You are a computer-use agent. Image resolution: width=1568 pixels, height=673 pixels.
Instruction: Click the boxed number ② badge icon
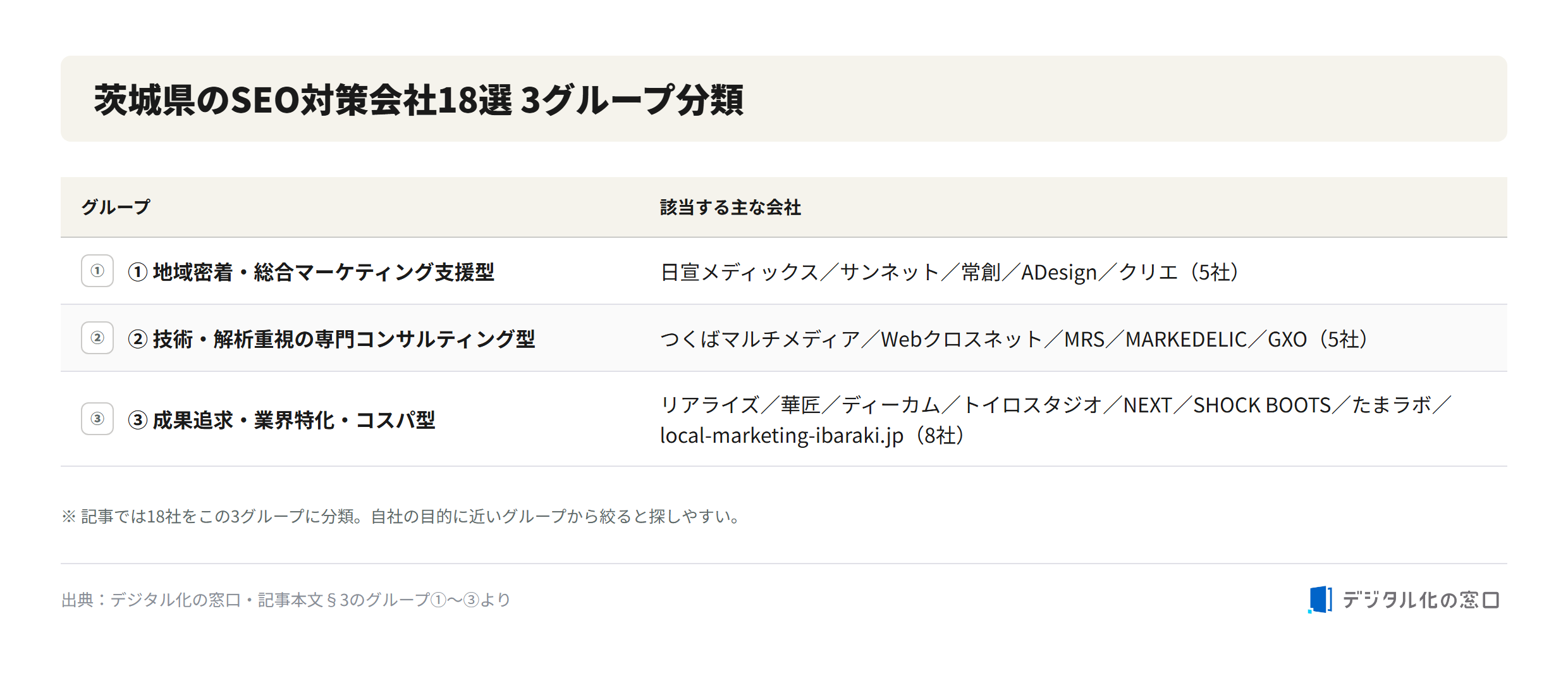coord(97,338)
